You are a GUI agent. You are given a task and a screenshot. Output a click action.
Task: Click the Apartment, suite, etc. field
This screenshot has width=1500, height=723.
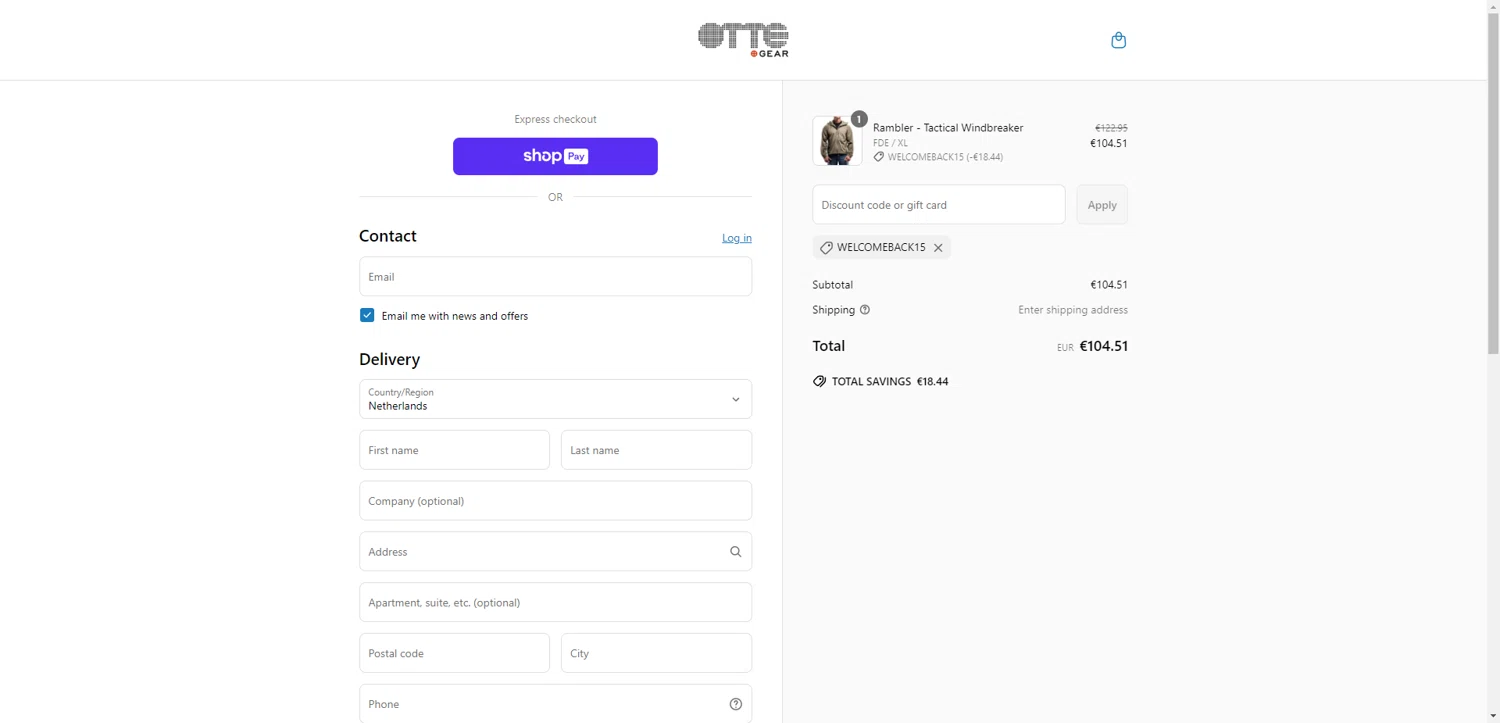click(x=555, y=603)
